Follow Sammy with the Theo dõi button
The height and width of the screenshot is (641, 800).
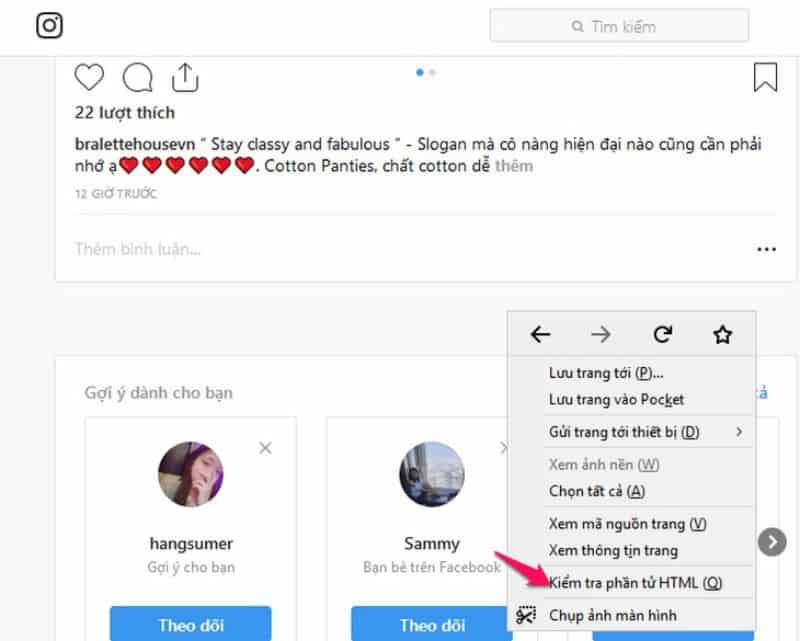[431, 624]
